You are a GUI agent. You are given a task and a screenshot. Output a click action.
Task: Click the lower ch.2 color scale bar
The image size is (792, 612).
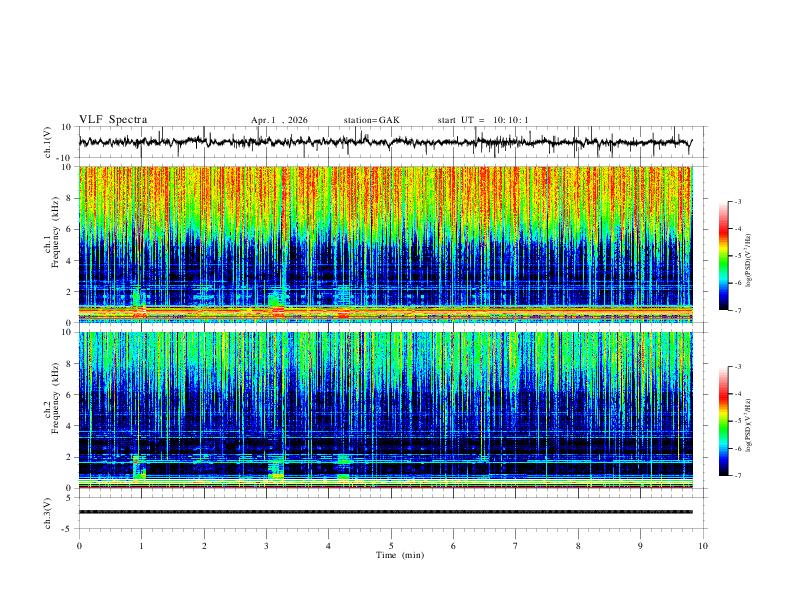(x=723, y=421)
